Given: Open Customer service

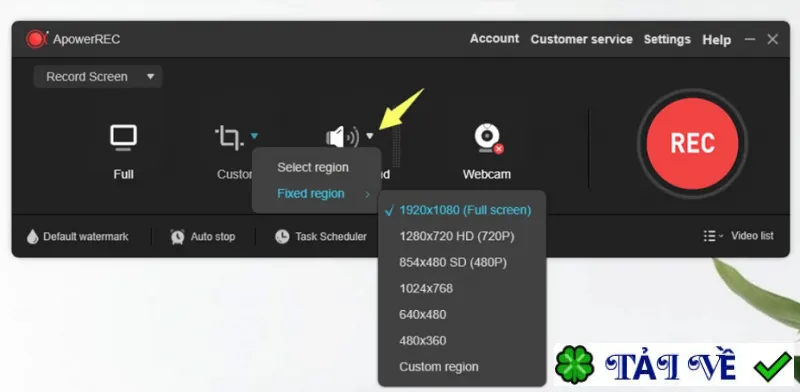Looking at the screenshot, I should [x=581, y=39].
